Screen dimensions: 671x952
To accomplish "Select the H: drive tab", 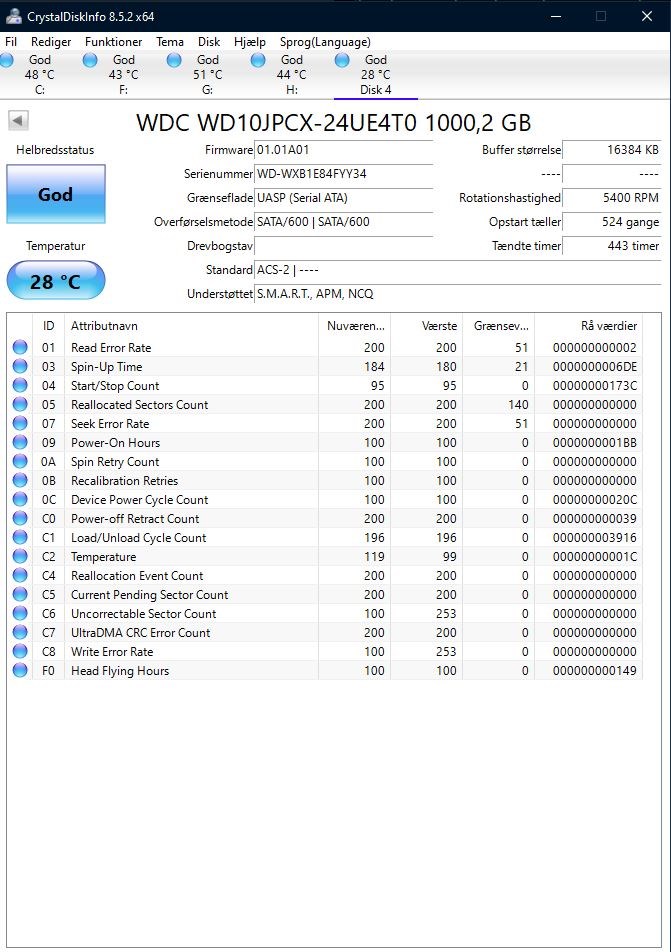I will tap(291, 75).
